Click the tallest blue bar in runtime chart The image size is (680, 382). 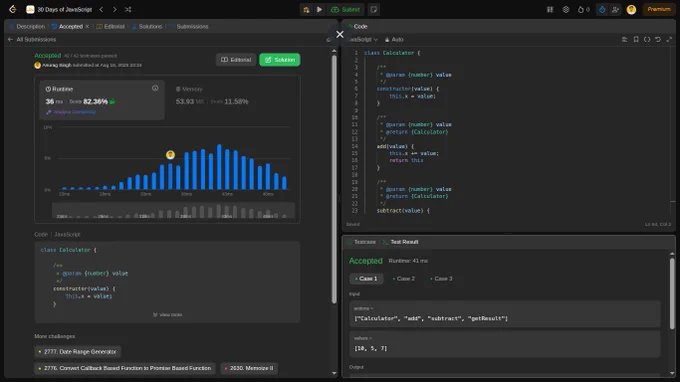[x=219, y=167]
